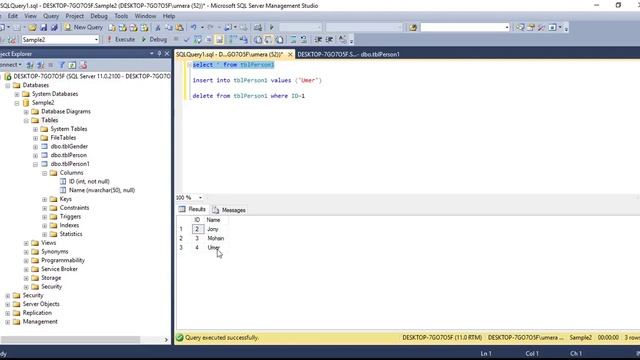Click the insert into tblPerson1 query line

coord(257,80)
